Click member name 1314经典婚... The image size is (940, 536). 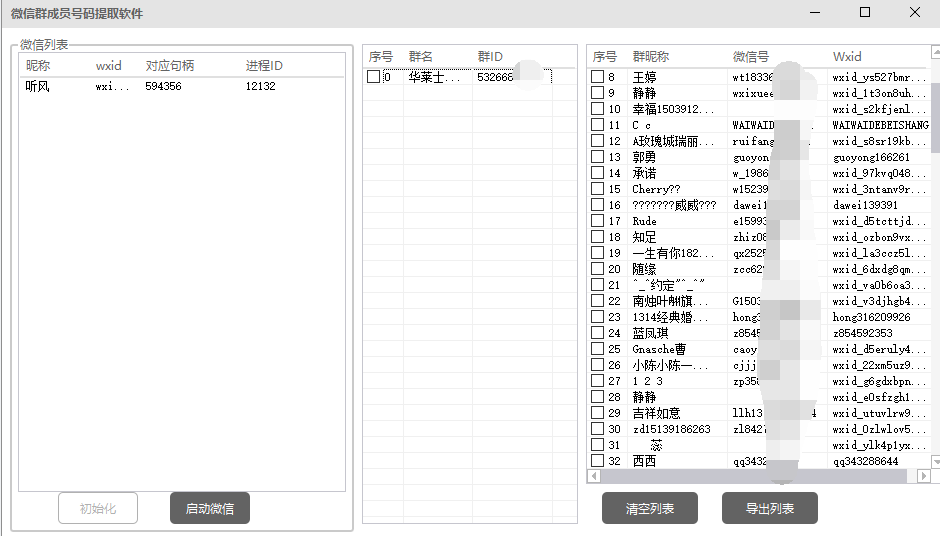670,317
